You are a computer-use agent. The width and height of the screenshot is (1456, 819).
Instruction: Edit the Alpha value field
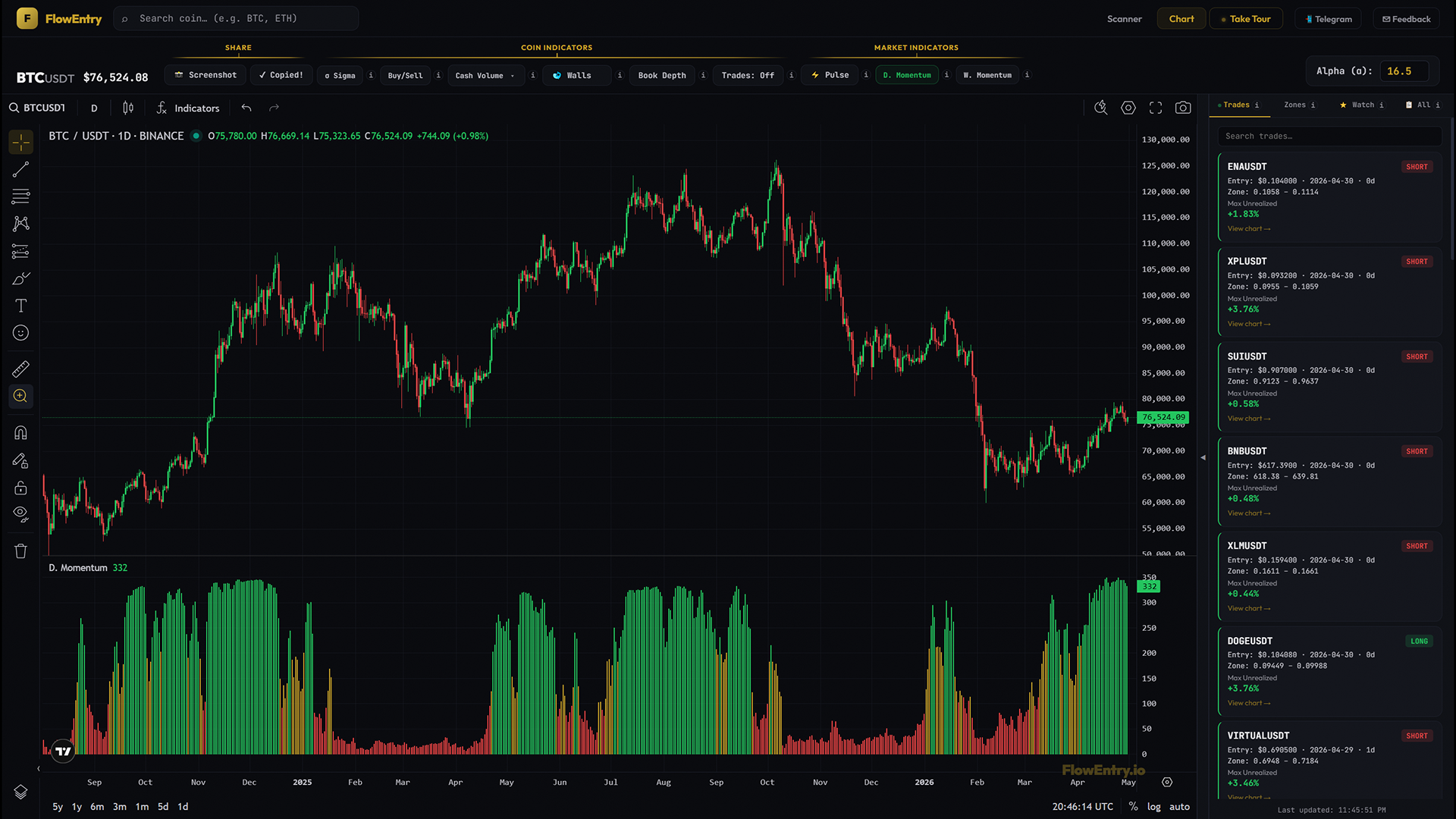coord(1404,71)
